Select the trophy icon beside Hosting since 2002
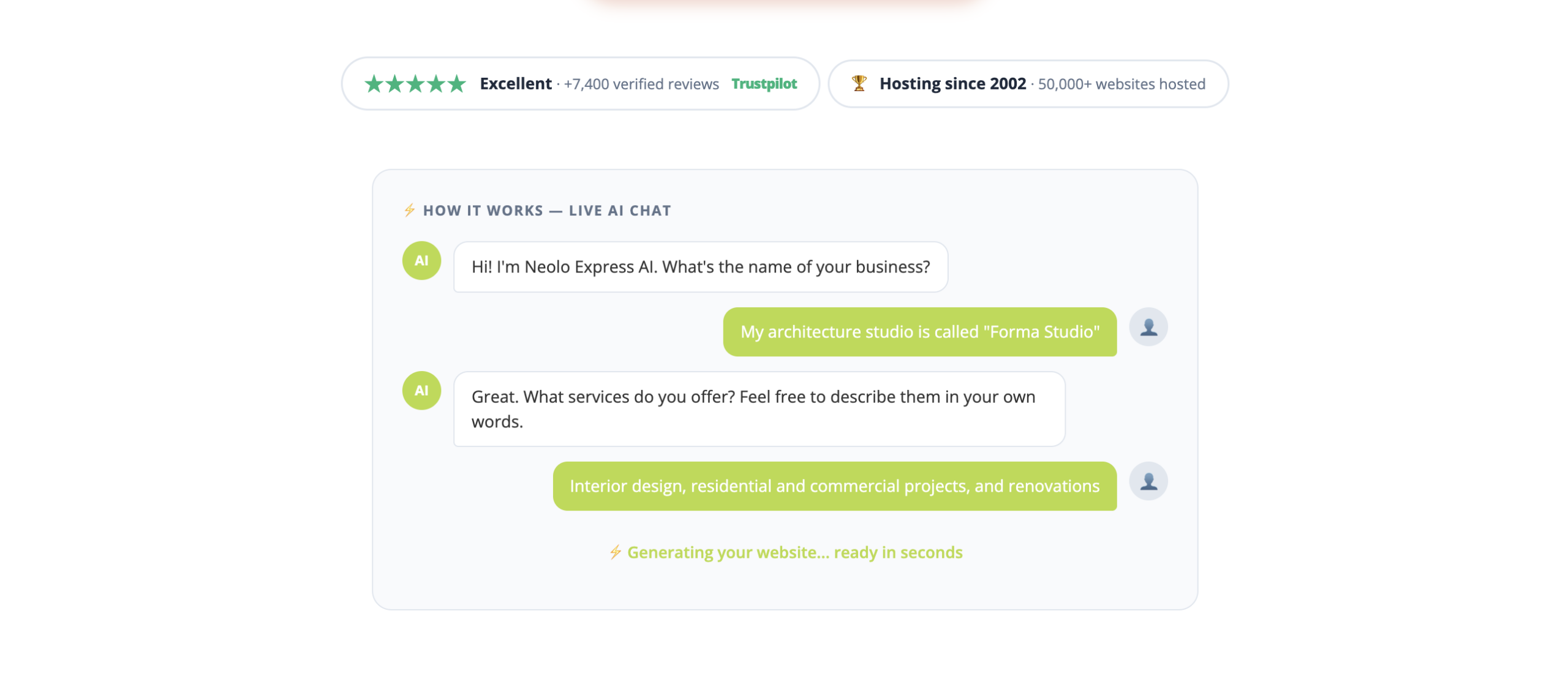Screen dimensions: 1568x679 [858, 83]
